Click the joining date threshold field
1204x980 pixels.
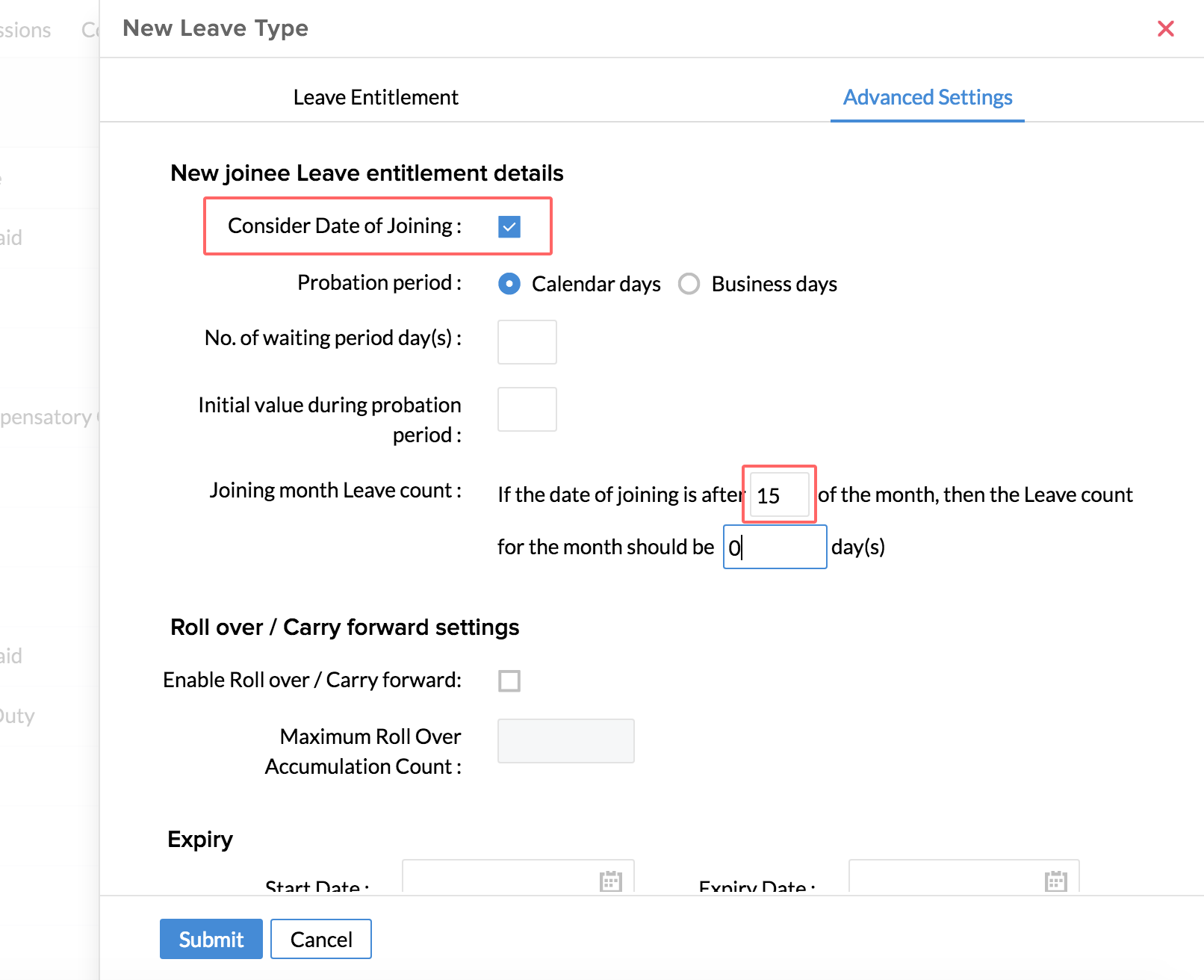pos(779,494)
